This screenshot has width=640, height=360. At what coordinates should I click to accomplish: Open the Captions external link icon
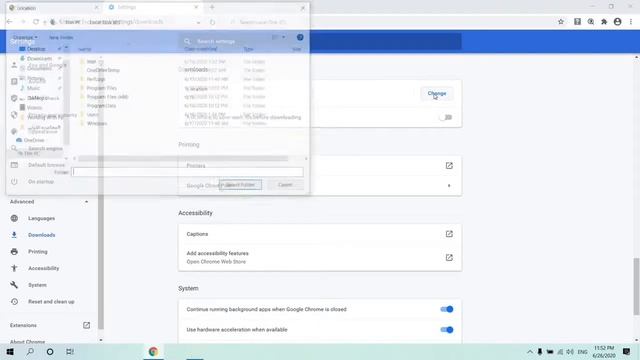tap(449, 234)
